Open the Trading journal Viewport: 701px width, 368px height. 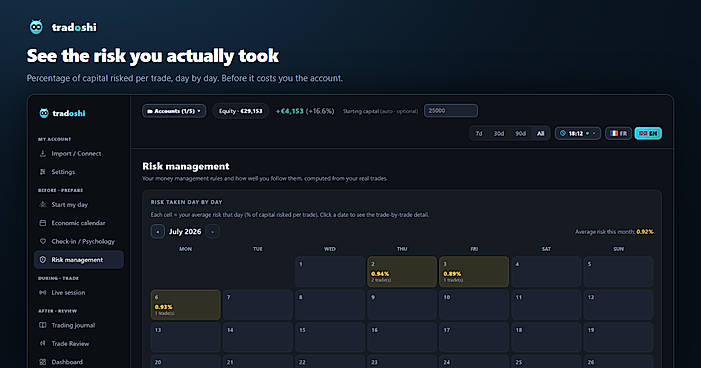point(79,325)
